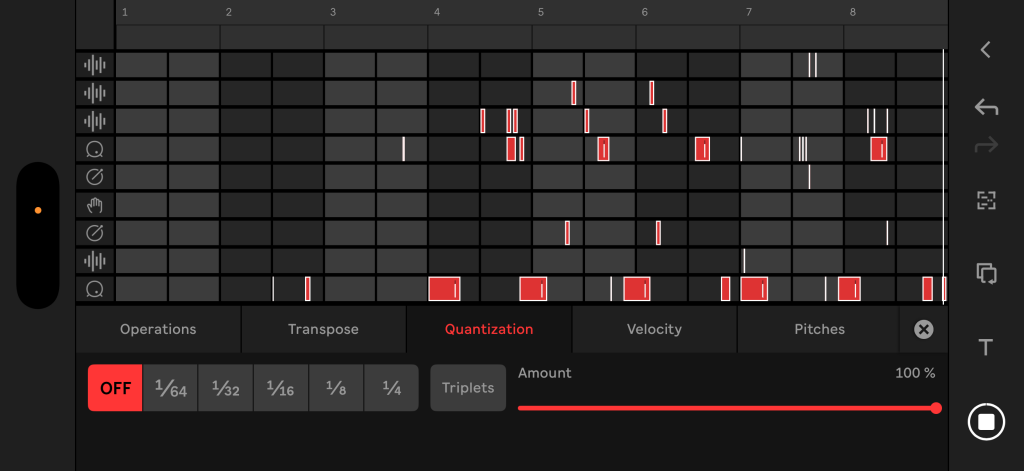Select the eighth track's waveform icon
This screenshot has width=1024, height=471.
coord(95,261)
